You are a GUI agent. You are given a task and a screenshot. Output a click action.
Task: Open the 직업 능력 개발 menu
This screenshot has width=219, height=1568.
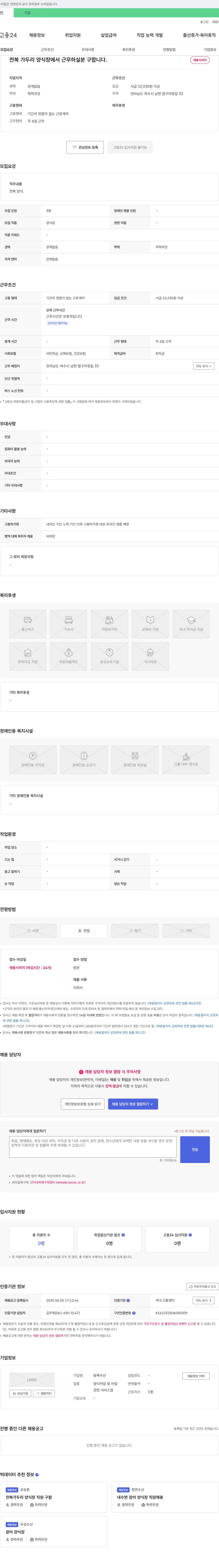(150, 35)
